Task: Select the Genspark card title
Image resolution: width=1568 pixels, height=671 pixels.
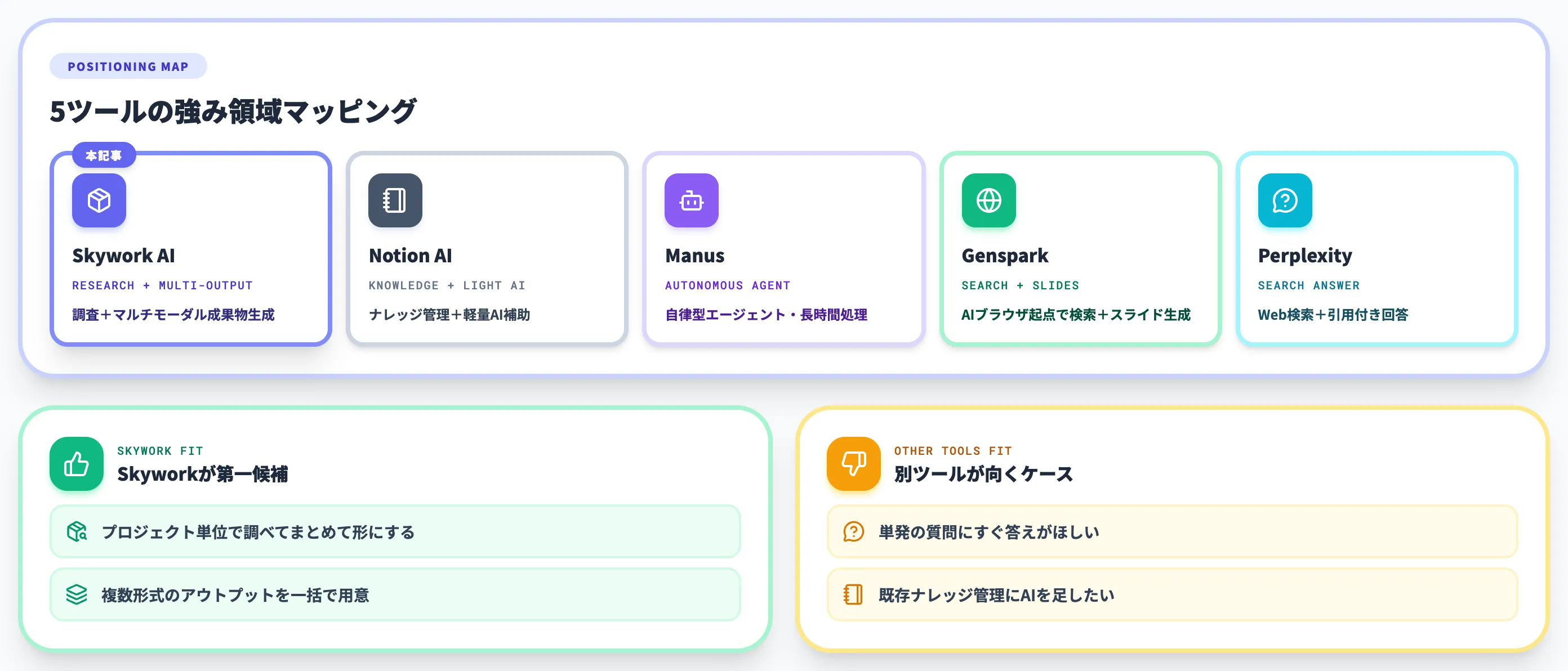Action: tap(1005, 256)
